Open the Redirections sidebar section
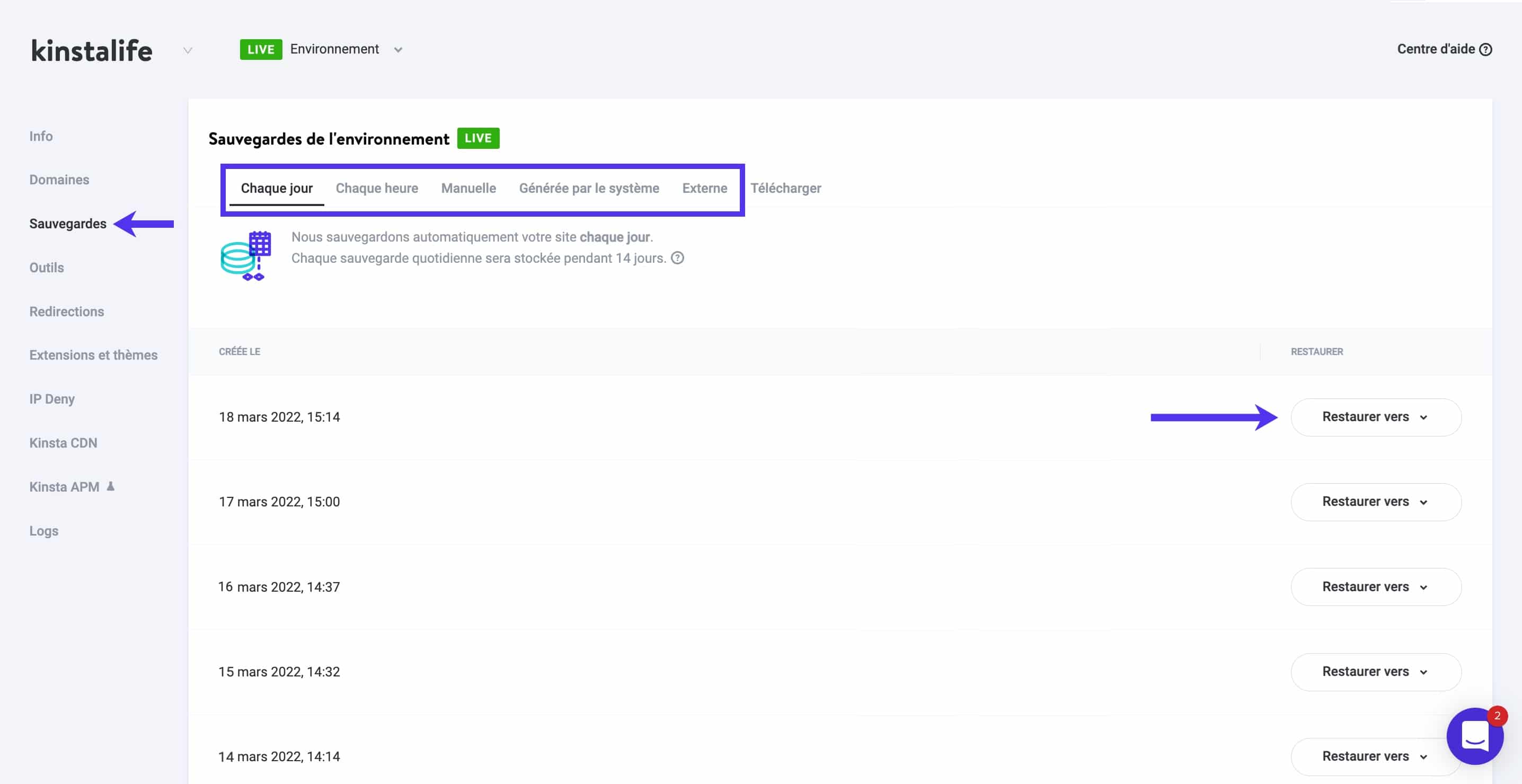The height and width of the screenshot is (784, 1522). [x=67, y=311]
